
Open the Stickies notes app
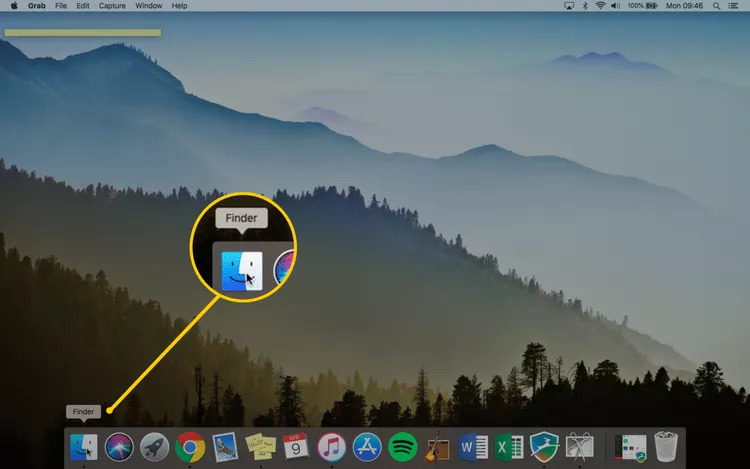tap(261, 446)
